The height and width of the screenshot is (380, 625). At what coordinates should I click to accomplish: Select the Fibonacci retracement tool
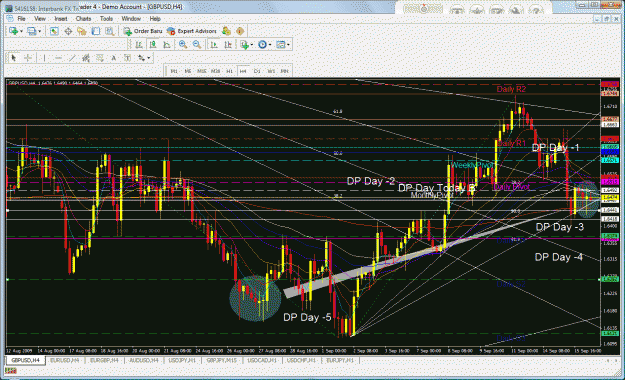pyautogui.click(x=100, y=58)
